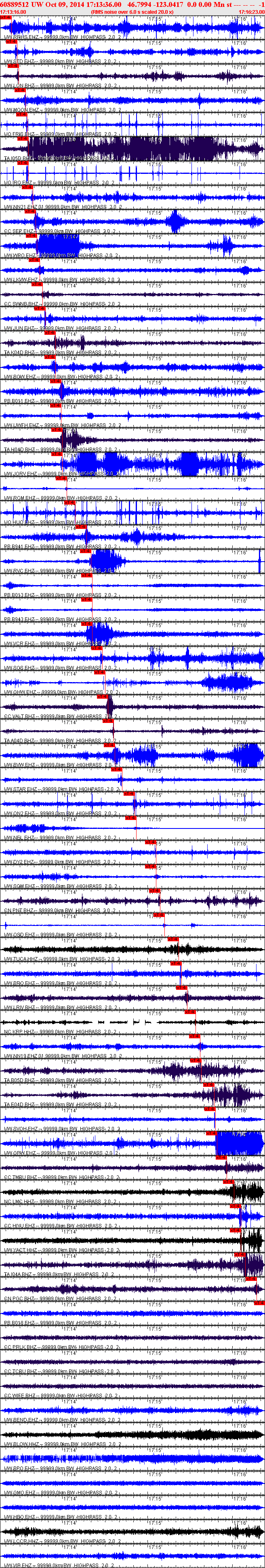Select the UW.SOS EHZ station label
The image size is (265, 1568).
coord(60,668)
